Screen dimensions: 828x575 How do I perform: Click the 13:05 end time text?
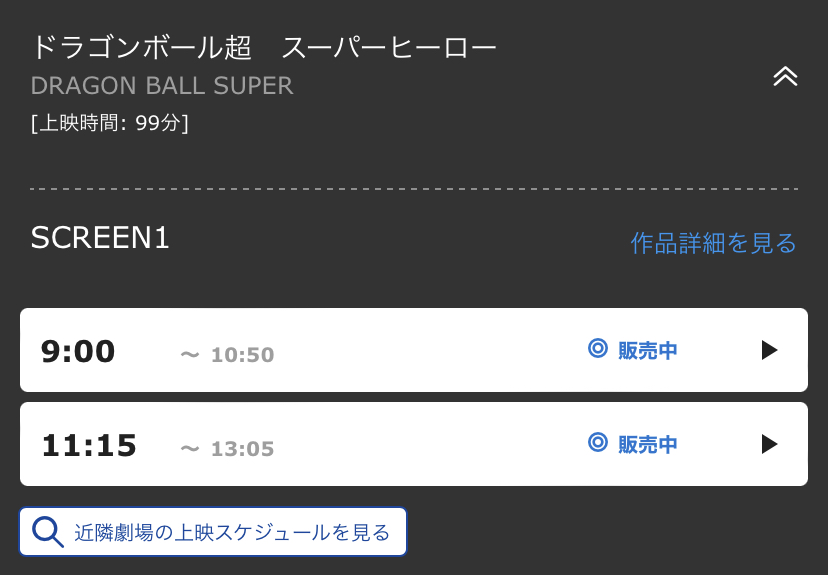click(242, 449)
